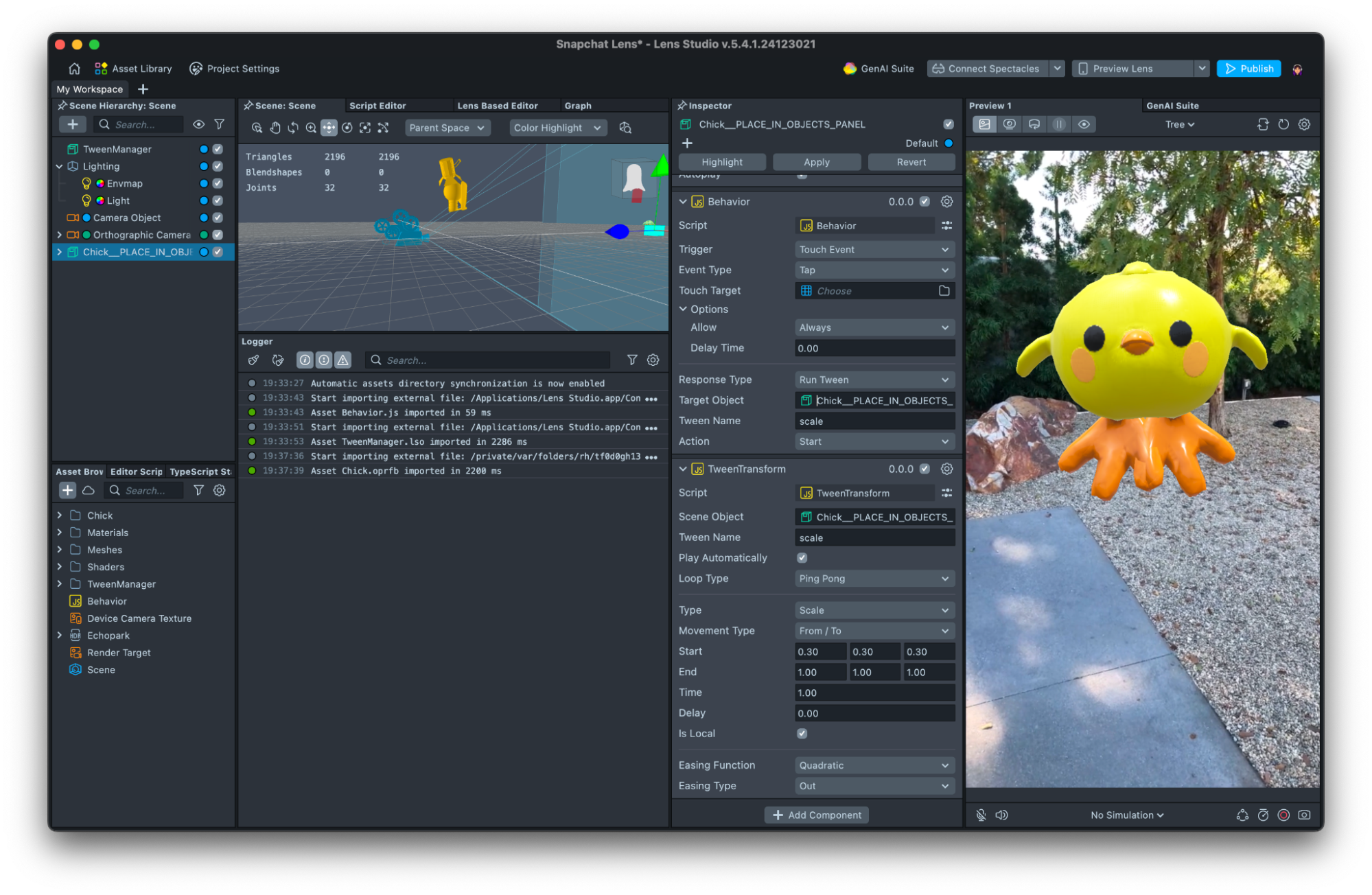
Task: Disable the TweenManager object checkbox
Action: (218, 149)
